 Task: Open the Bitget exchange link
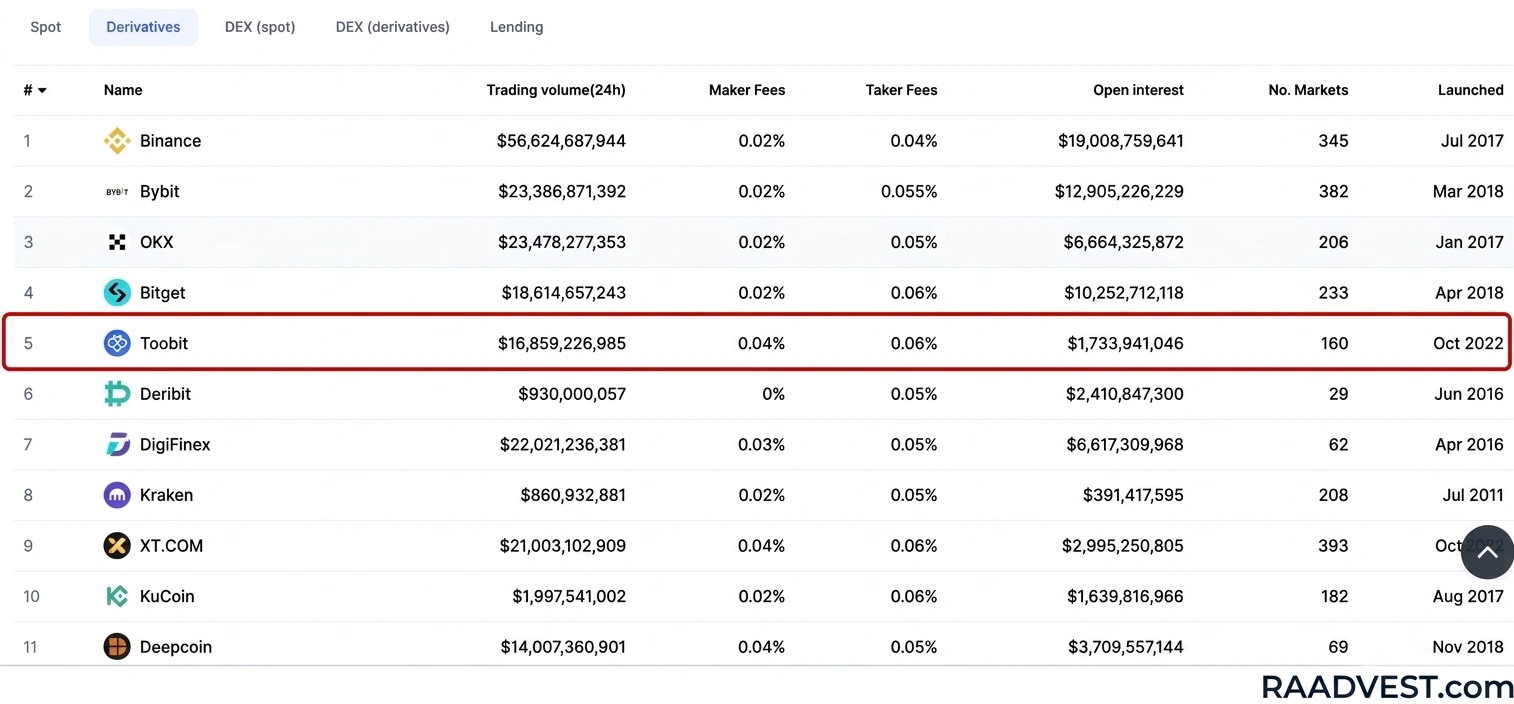click(163, 293)
